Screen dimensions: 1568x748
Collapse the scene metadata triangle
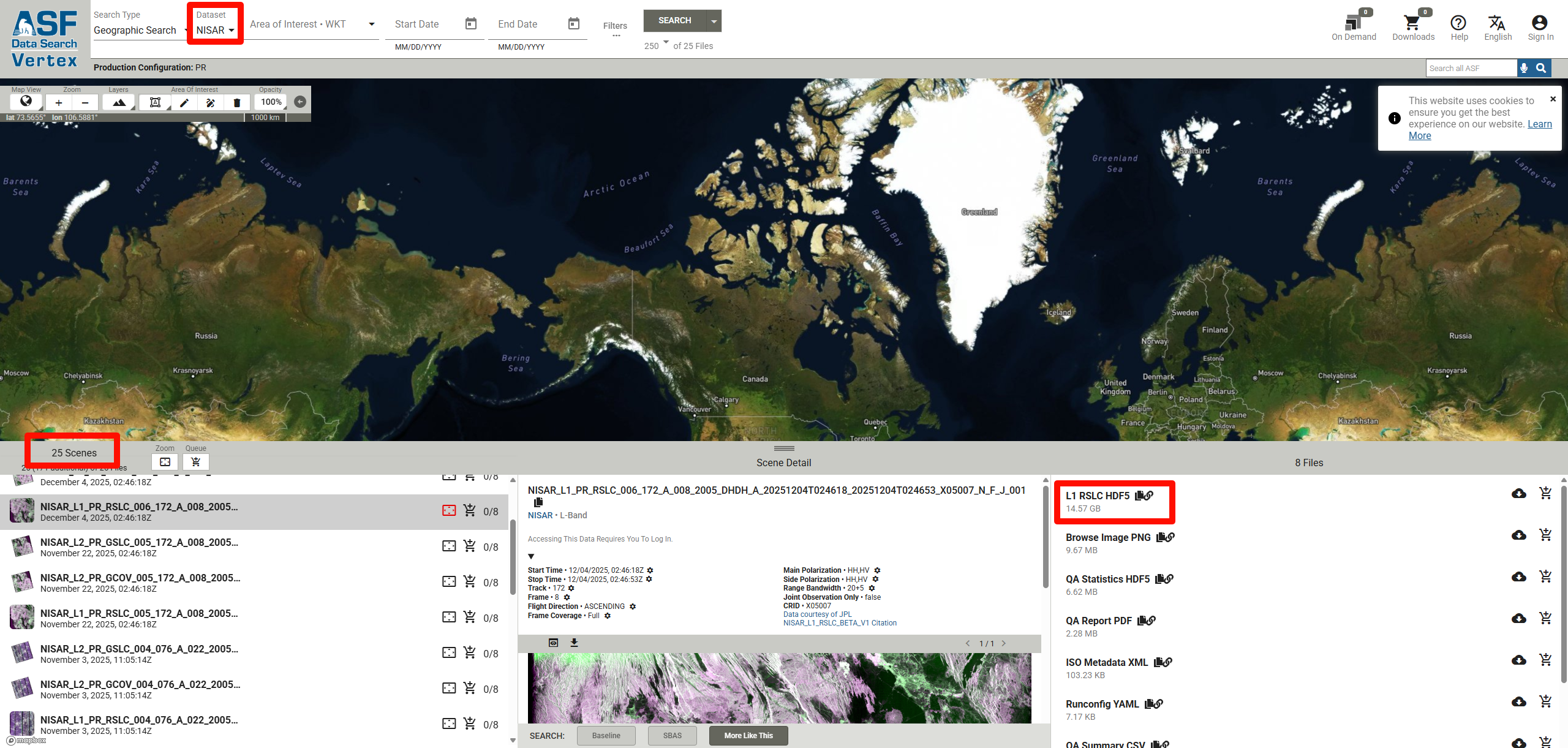pos(531,557)
